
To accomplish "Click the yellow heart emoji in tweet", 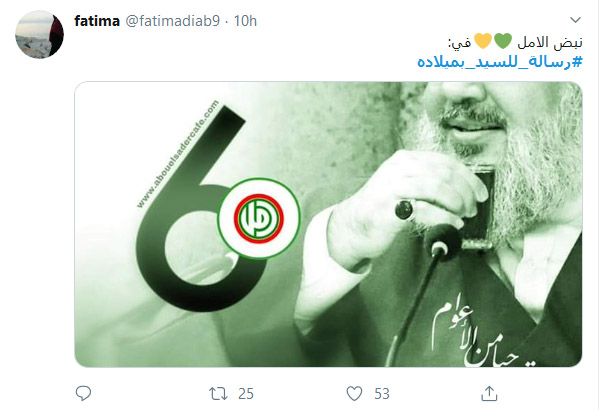I will pyautogui.click(x=483, y=41).
